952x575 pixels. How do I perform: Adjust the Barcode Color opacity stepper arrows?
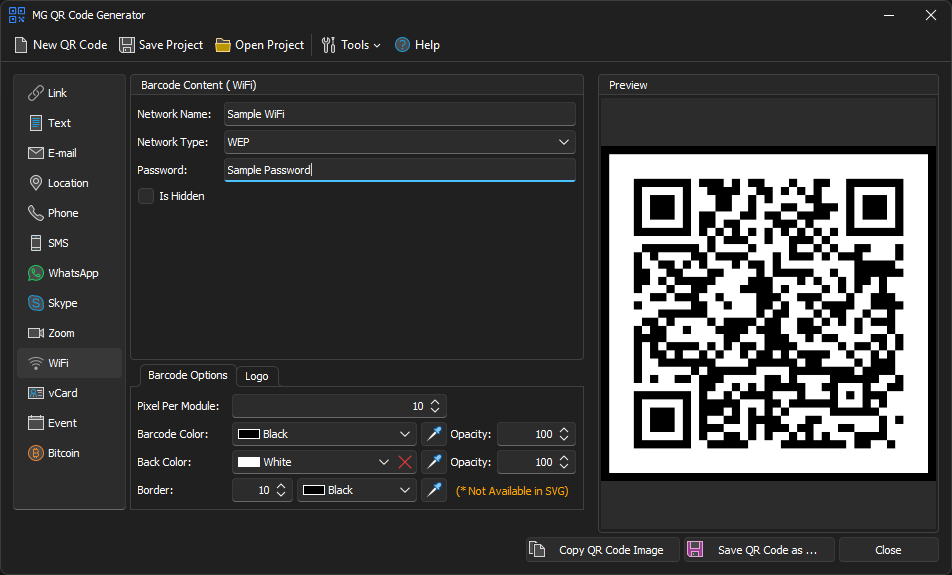[564, 434]
